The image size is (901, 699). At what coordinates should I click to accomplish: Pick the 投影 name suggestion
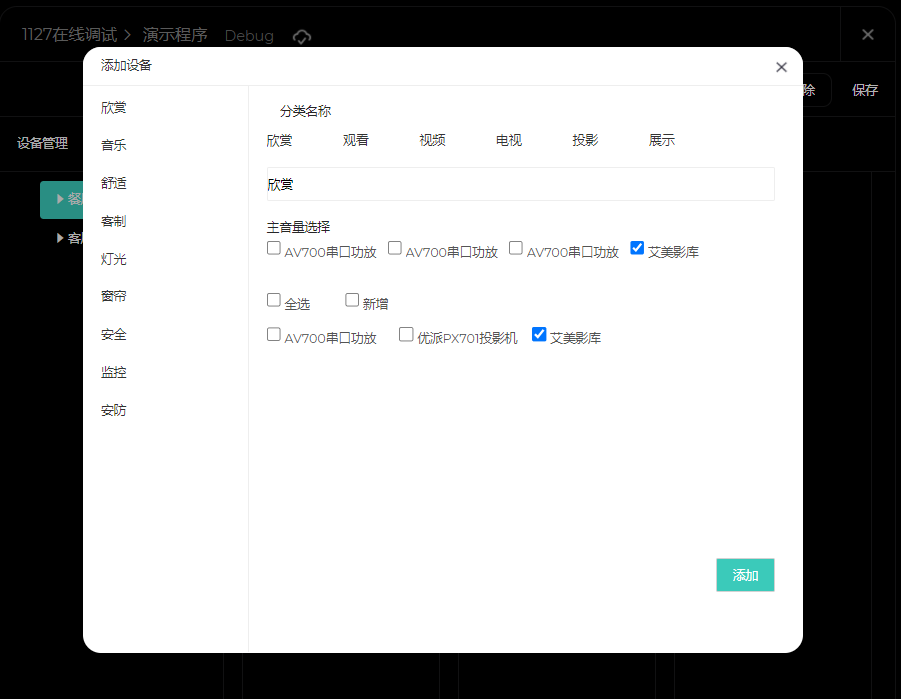pyautogui.click(x=585, y=140)
